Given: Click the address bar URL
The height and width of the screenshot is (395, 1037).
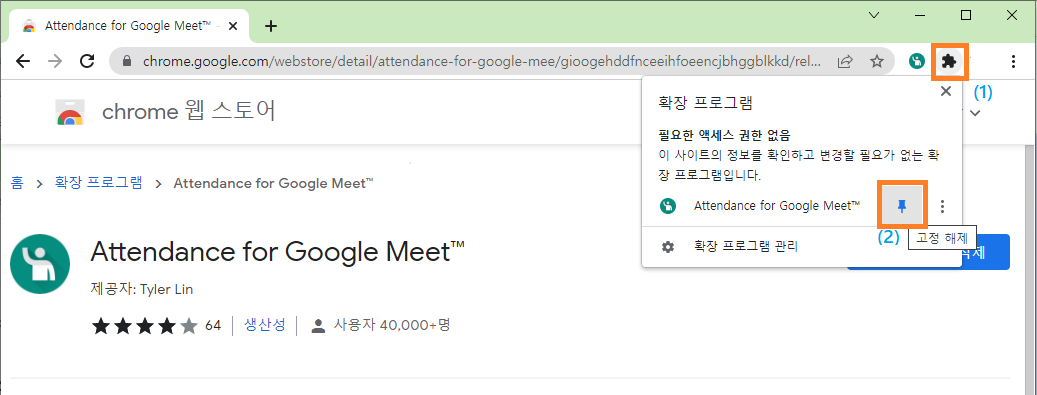Looking at the screenshot, I should [x=474, y=62].
